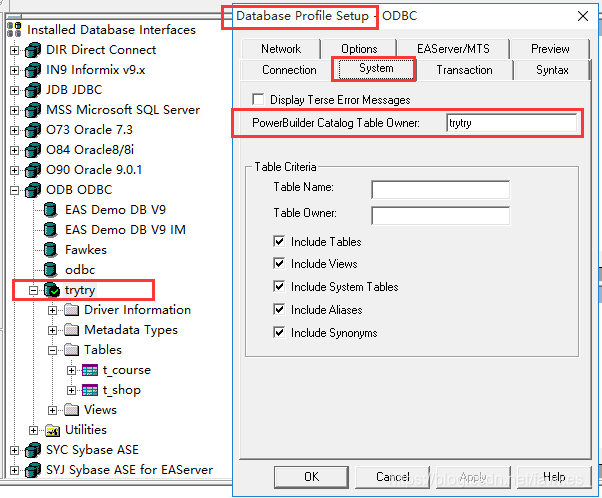Expand the IN9 Informix v9.x node
The image size is (602, 498).
click(x=14, y=70)
